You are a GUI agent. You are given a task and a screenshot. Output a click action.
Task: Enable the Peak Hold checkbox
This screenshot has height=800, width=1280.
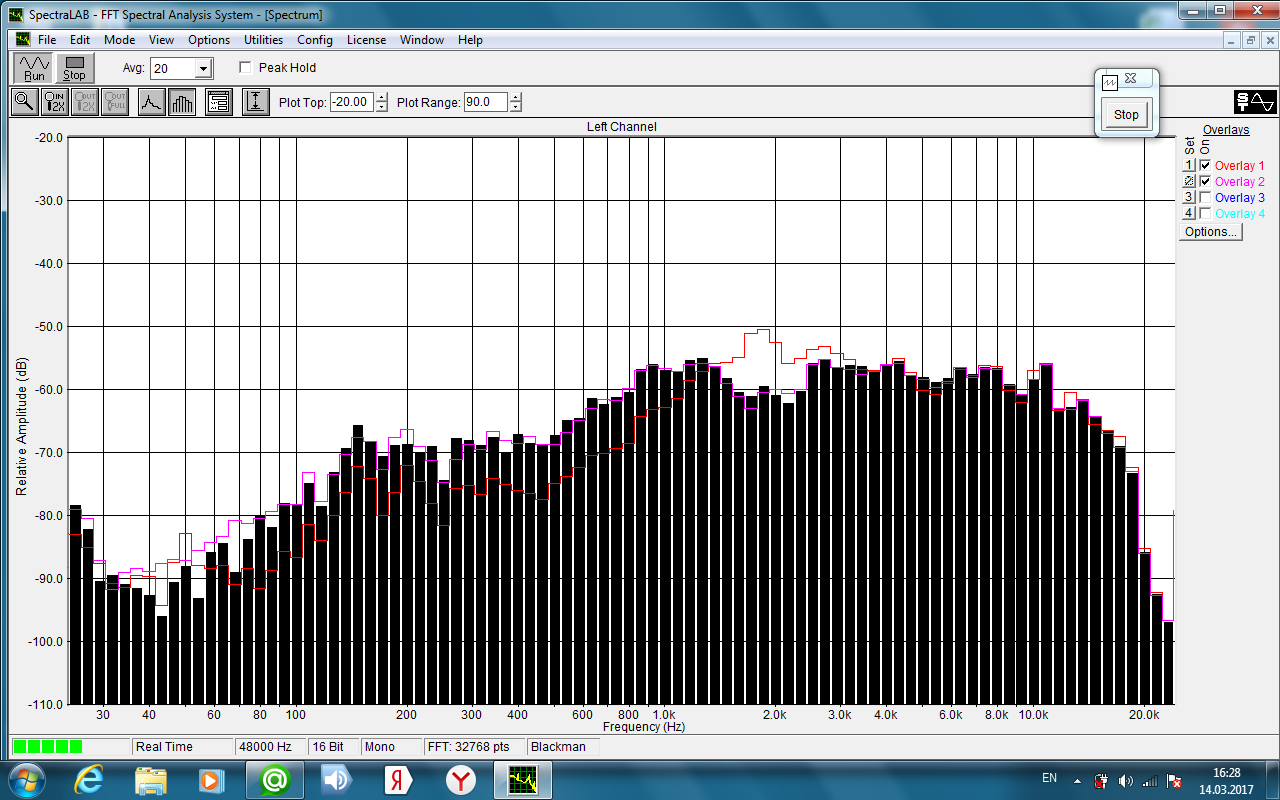[246, 68]
